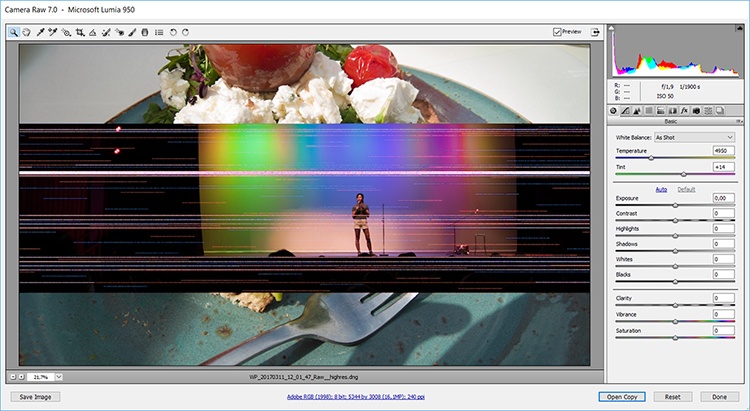Image resolution: width=750 pixels, height=411 pixels.
Task: Select the Zoom tool in the toolbar
Action: [14, 32]
